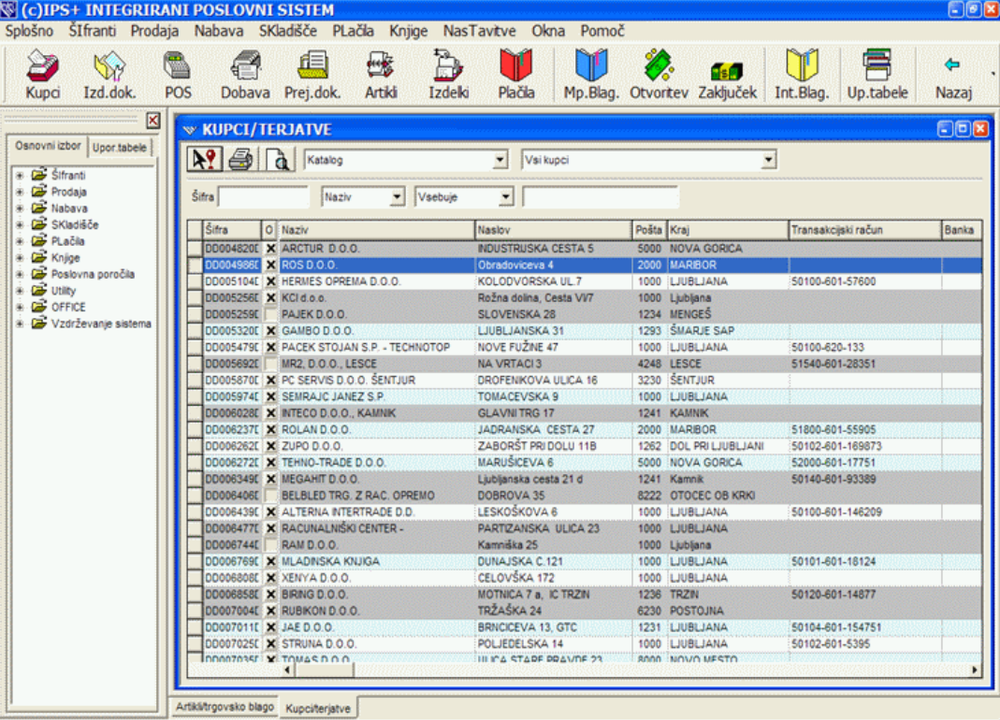Click the pointer-with-pin select icon
Screen dimensions: 1000x720
click(x=204, y=159)
